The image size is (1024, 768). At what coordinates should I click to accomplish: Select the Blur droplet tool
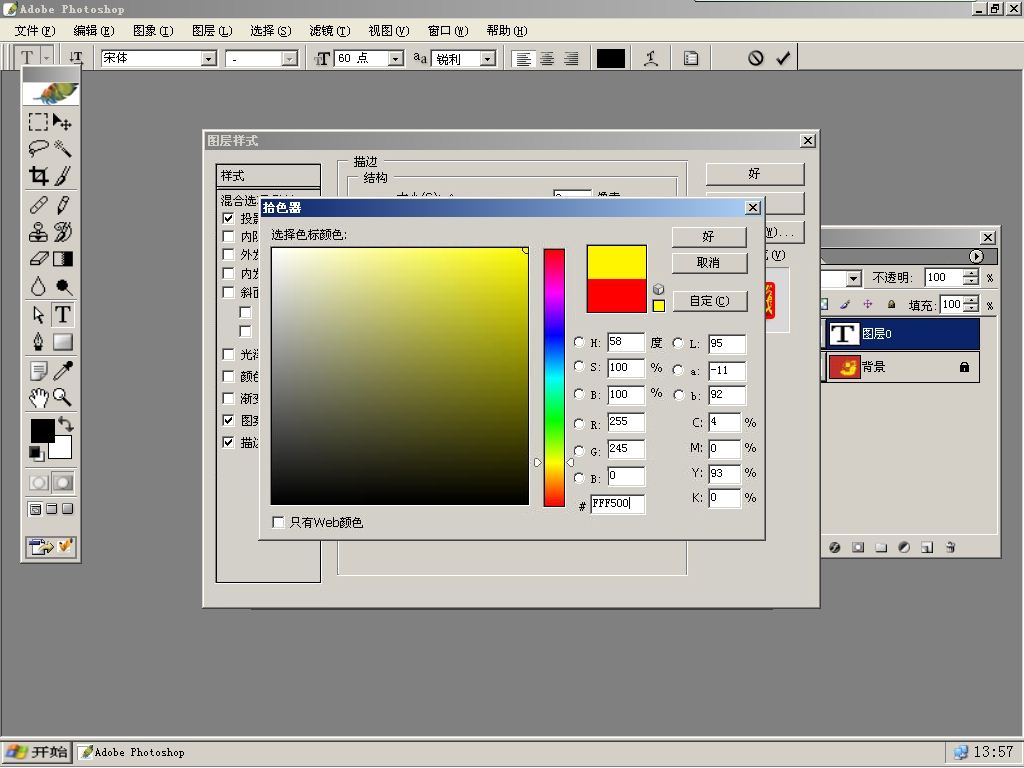click(38, 286)
